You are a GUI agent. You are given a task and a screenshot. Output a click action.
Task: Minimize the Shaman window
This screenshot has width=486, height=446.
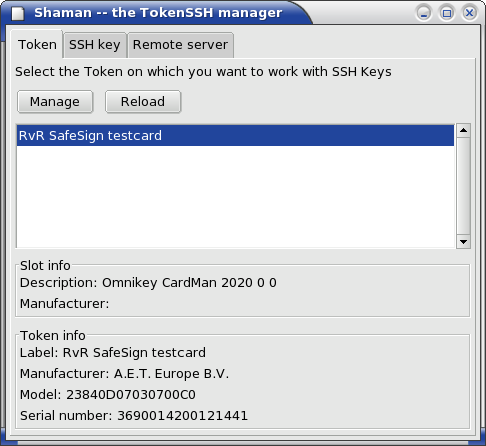coord(424,13)
